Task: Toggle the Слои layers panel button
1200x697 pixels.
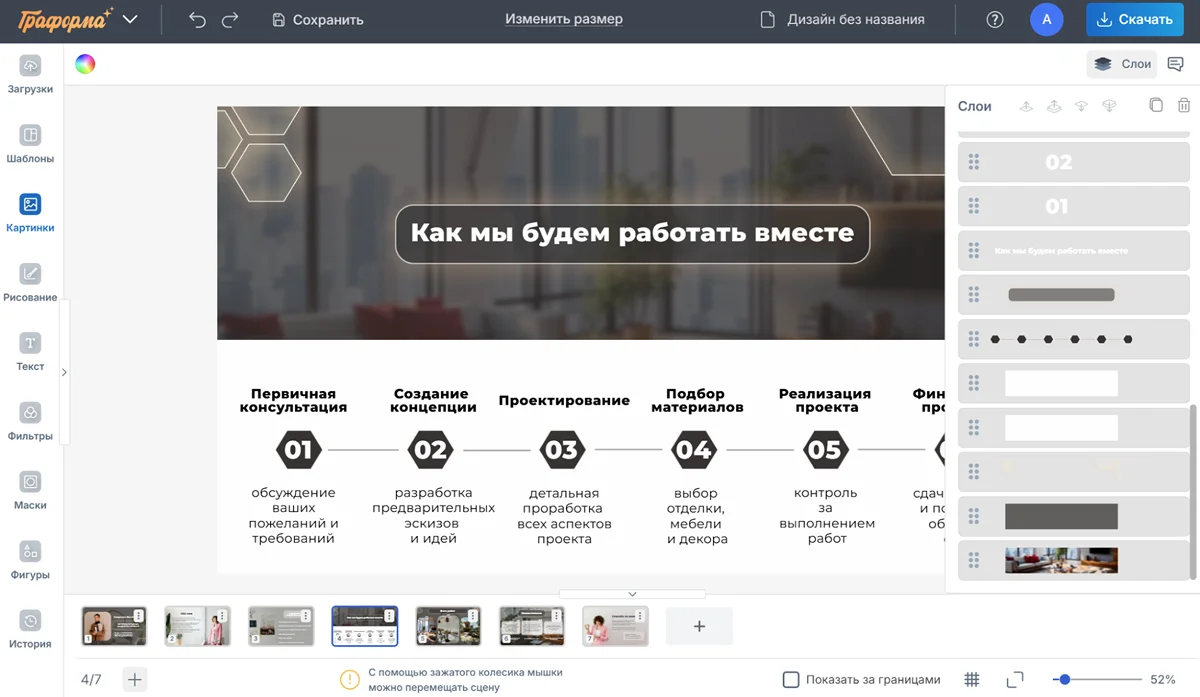Action: point(1122,64)
